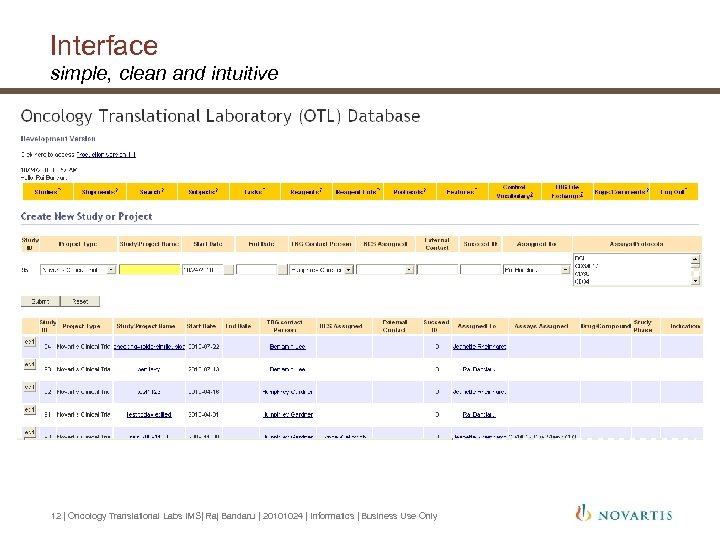Open the End Date calendar picker button
The height and width of the screenshot is (540, 720).
tap(283, 270)
